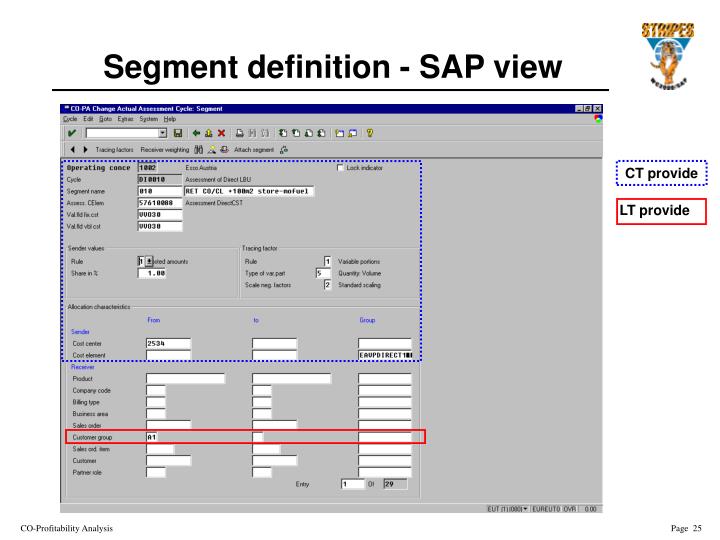Click the Find Next icon
The width and height of the screenshot is (720, 540).
tap(265, 133)
